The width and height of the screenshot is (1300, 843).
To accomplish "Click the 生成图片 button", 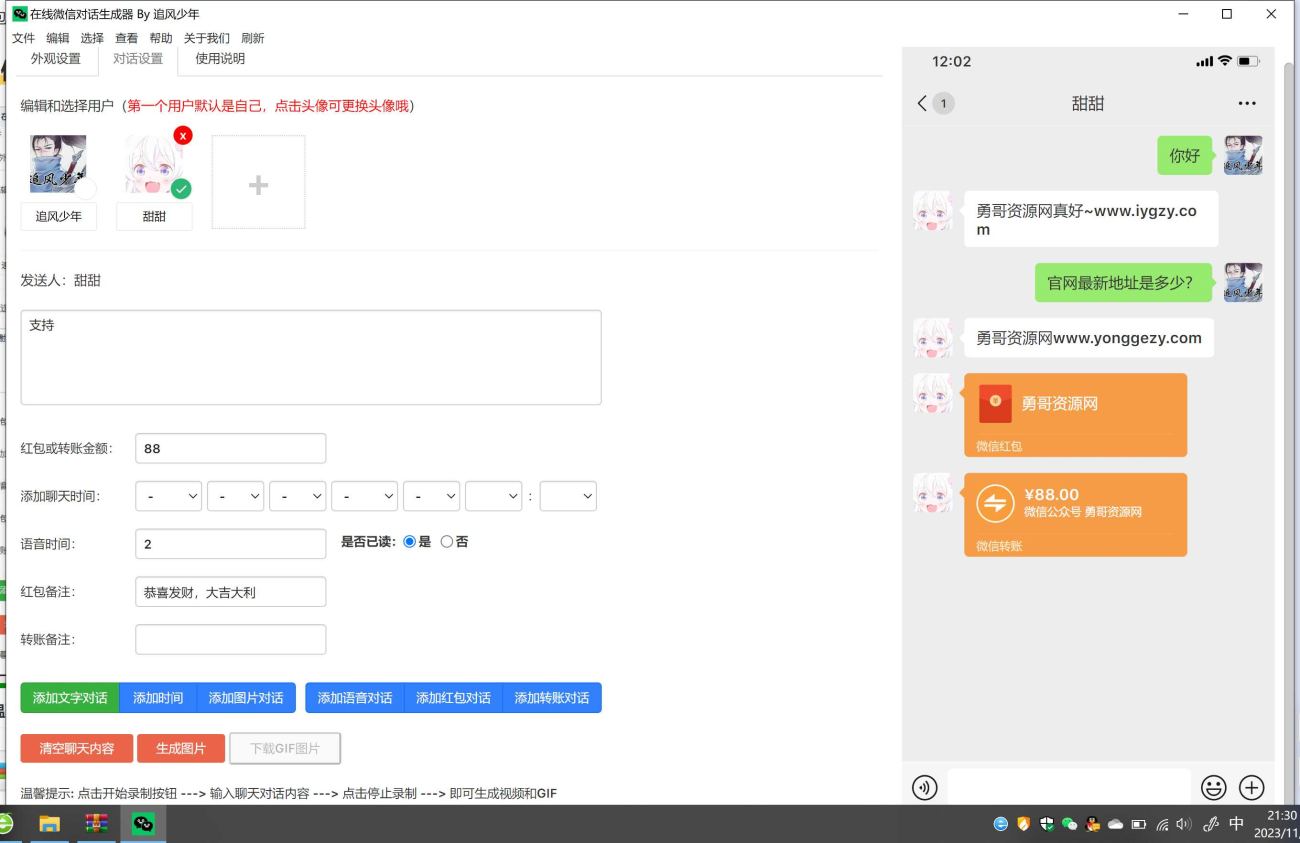I will coord(181,748).
